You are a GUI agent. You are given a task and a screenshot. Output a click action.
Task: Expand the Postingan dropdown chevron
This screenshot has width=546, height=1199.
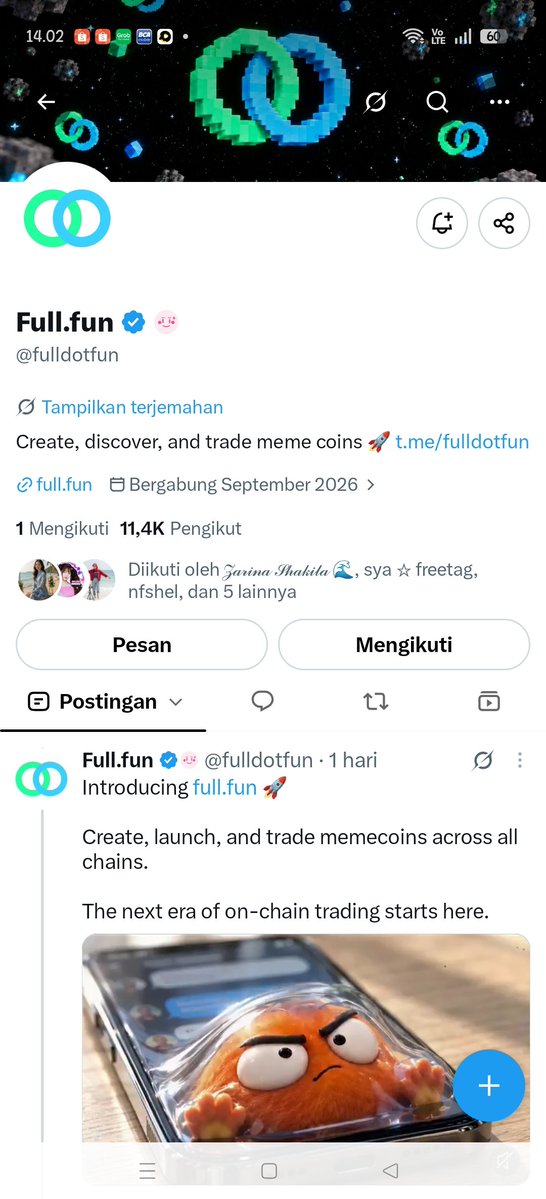point(175,702)
